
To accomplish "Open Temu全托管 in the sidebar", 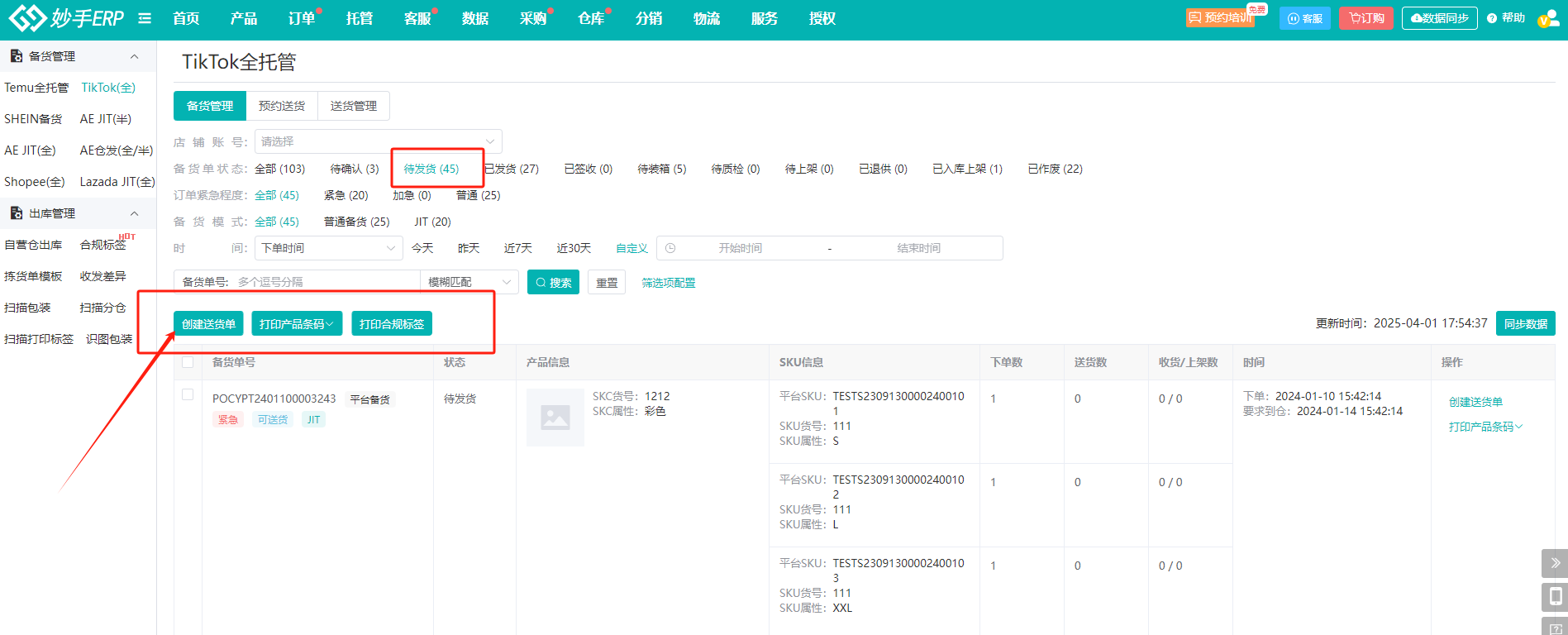I will [36, 88].
